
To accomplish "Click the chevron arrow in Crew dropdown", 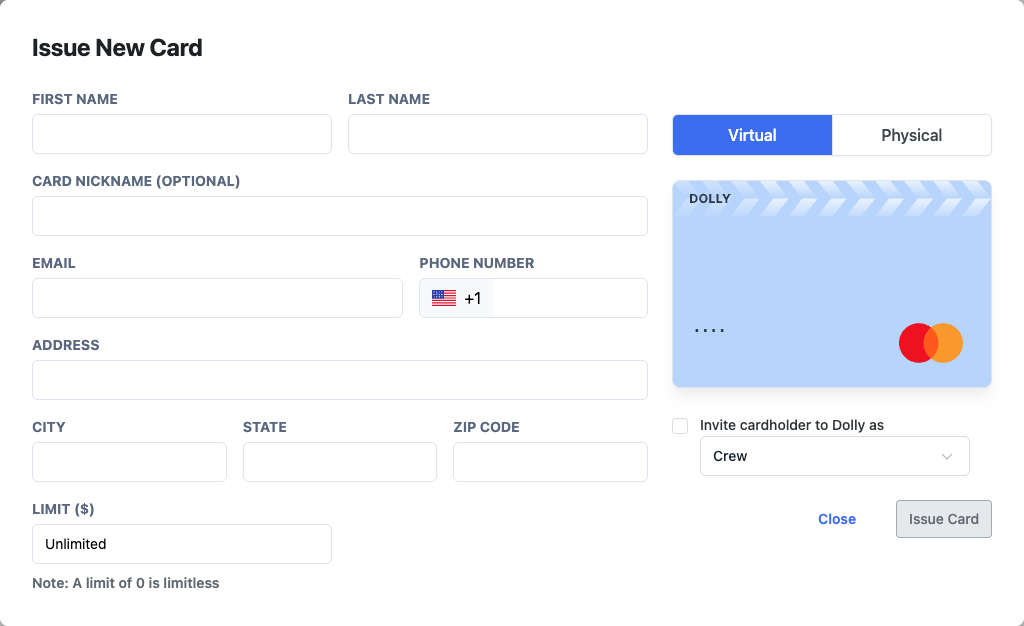I will [947, 456].
